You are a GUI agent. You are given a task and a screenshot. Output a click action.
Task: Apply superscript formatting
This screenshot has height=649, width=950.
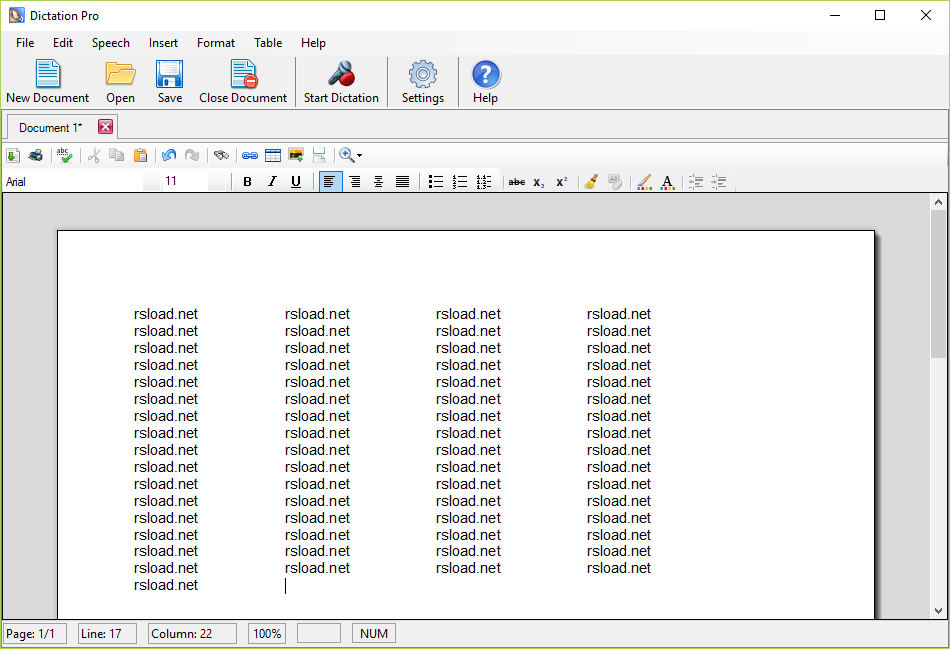pyautogui.click(x=562, y=182)
